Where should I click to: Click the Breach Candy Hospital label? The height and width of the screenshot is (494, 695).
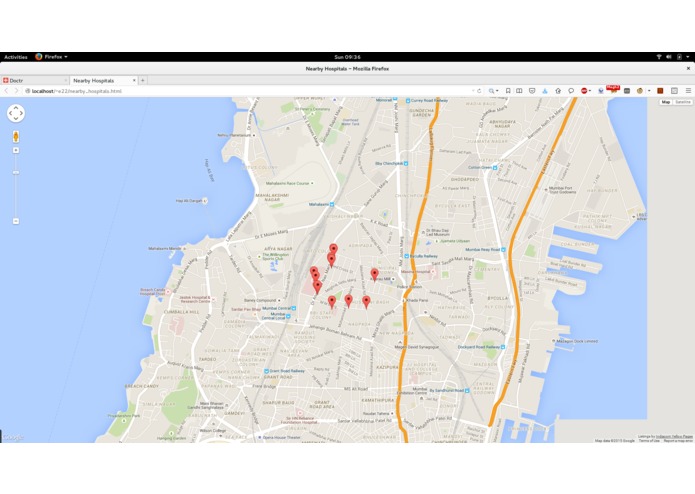pyautogui.click(x=152, y=292)
